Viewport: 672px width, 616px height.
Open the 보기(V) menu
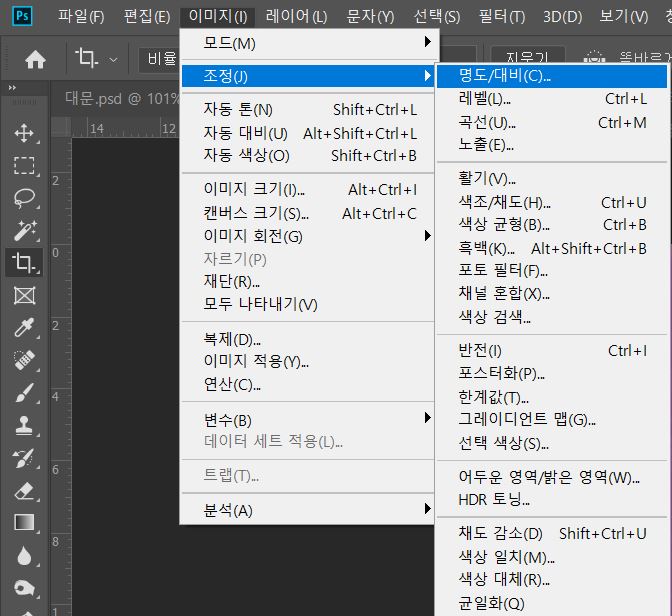pos(624,17)
